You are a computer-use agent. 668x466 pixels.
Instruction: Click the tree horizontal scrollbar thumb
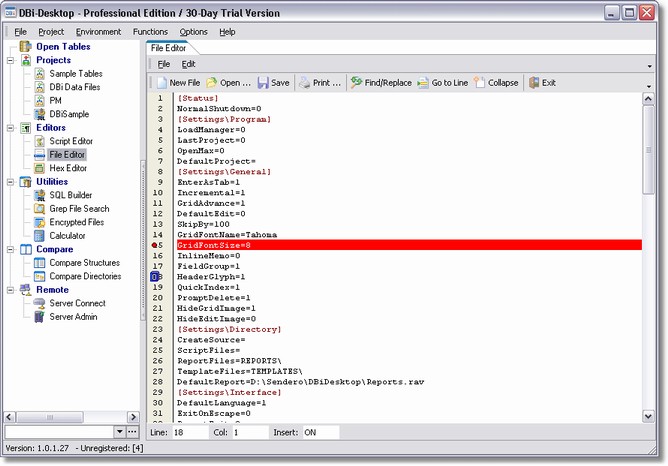pyautogui.click(x=50, y=417)
